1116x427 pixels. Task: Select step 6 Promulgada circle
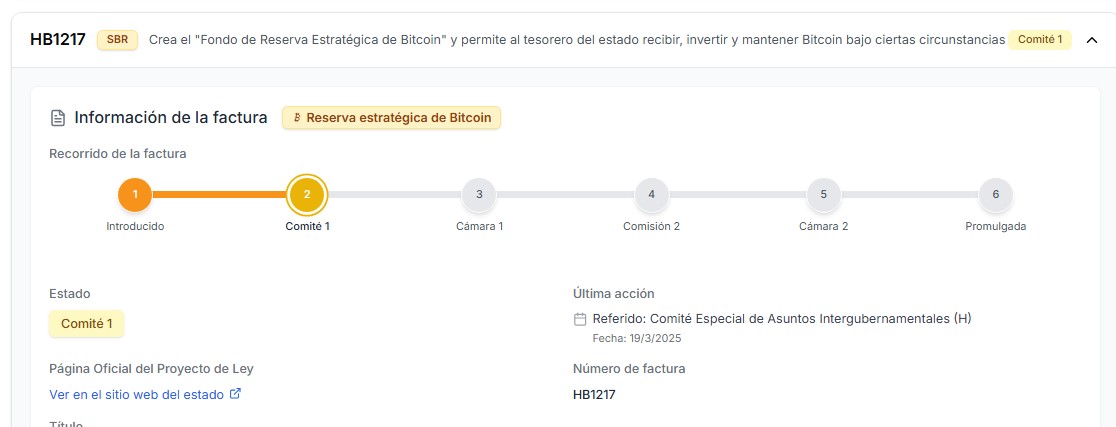(996, 194)
